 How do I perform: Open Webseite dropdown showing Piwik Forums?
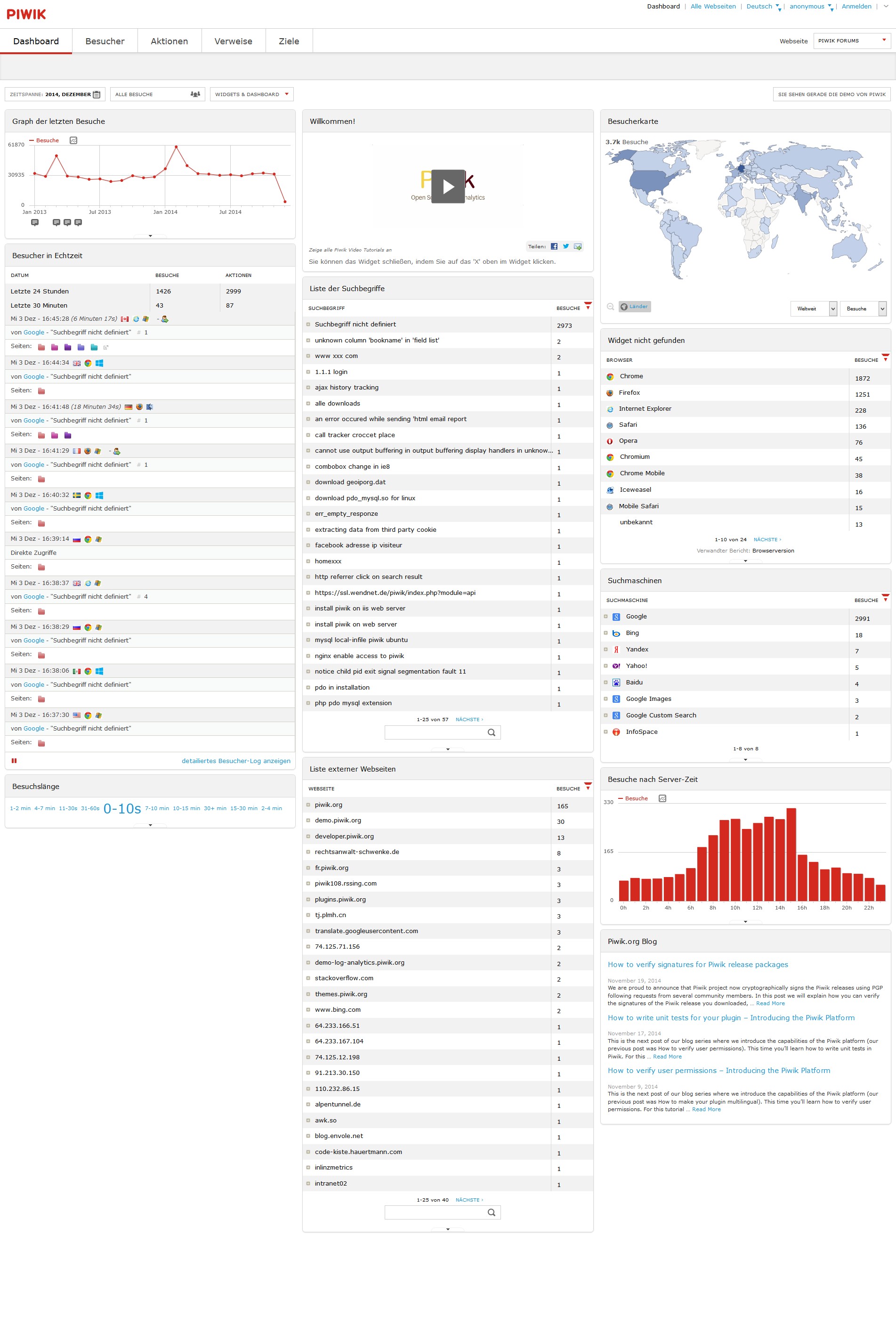[852, 41]
